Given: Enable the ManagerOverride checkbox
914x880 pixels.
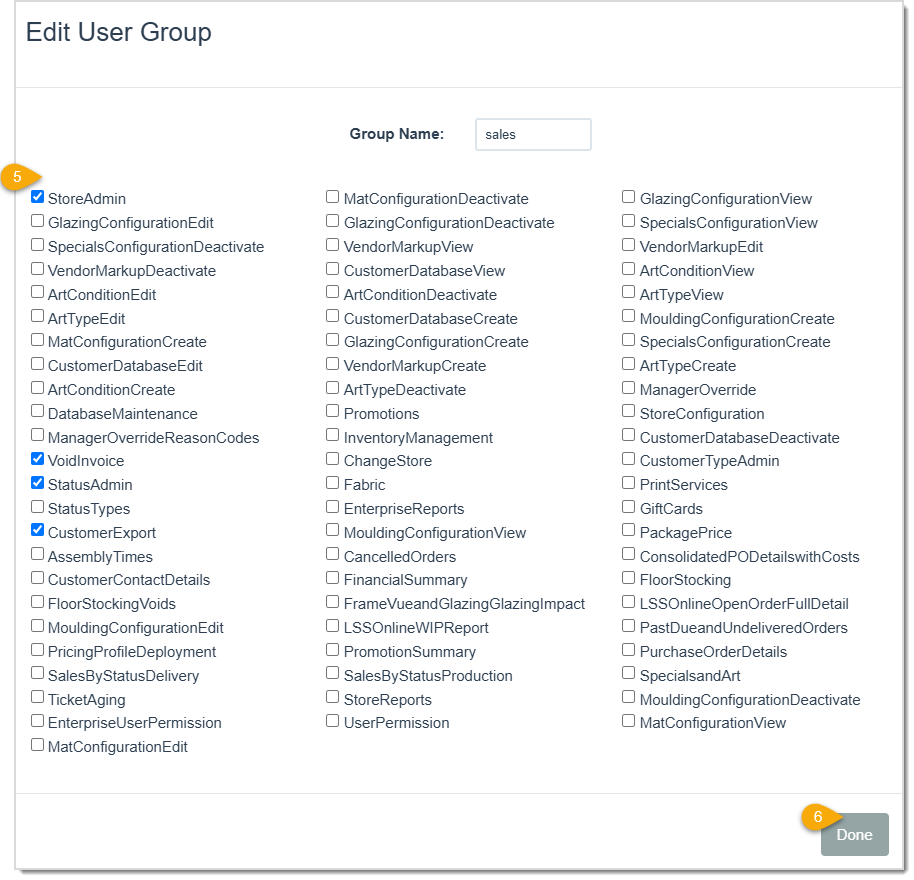Looking at the screenshot, I should tap(628, 388).
